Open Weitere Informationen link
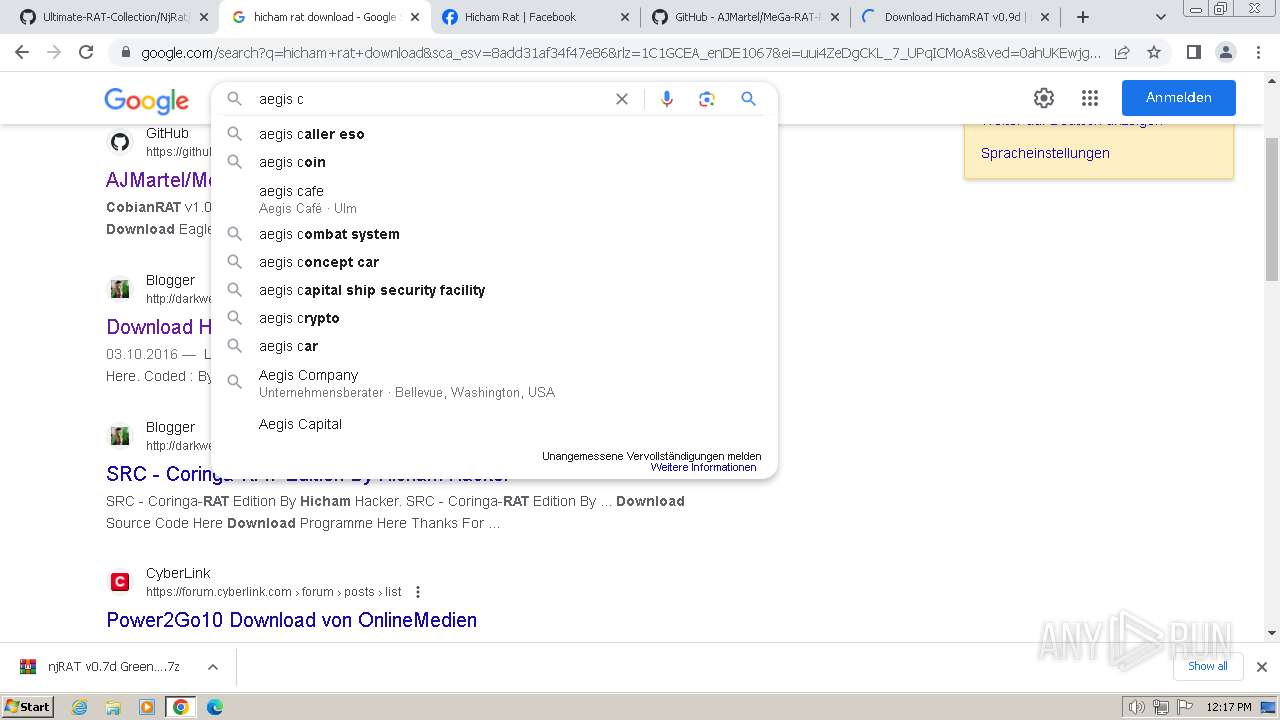 703,467
